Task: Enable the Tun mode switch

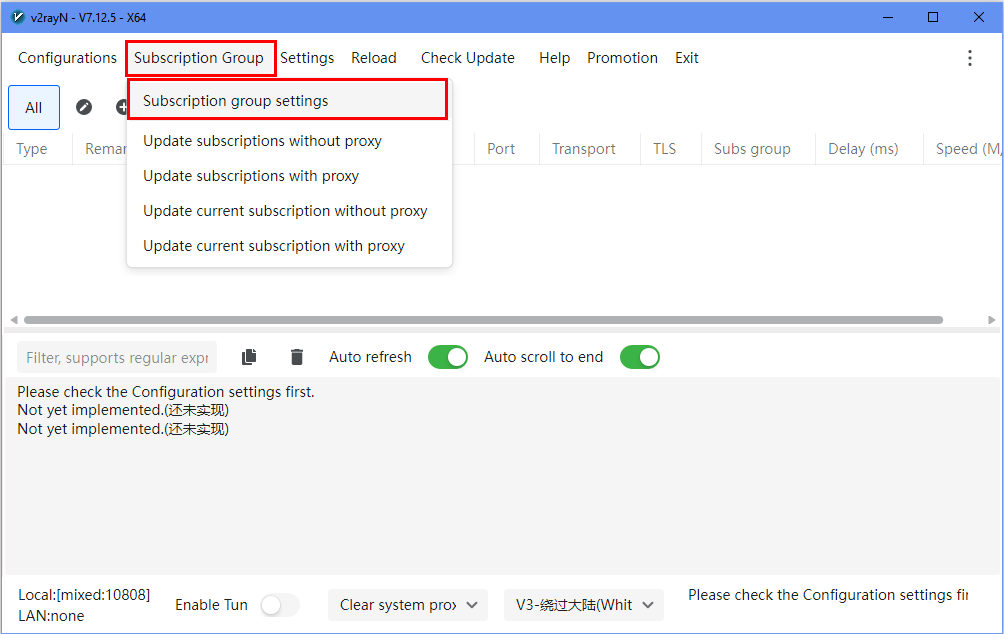Action: click(279, 605)
